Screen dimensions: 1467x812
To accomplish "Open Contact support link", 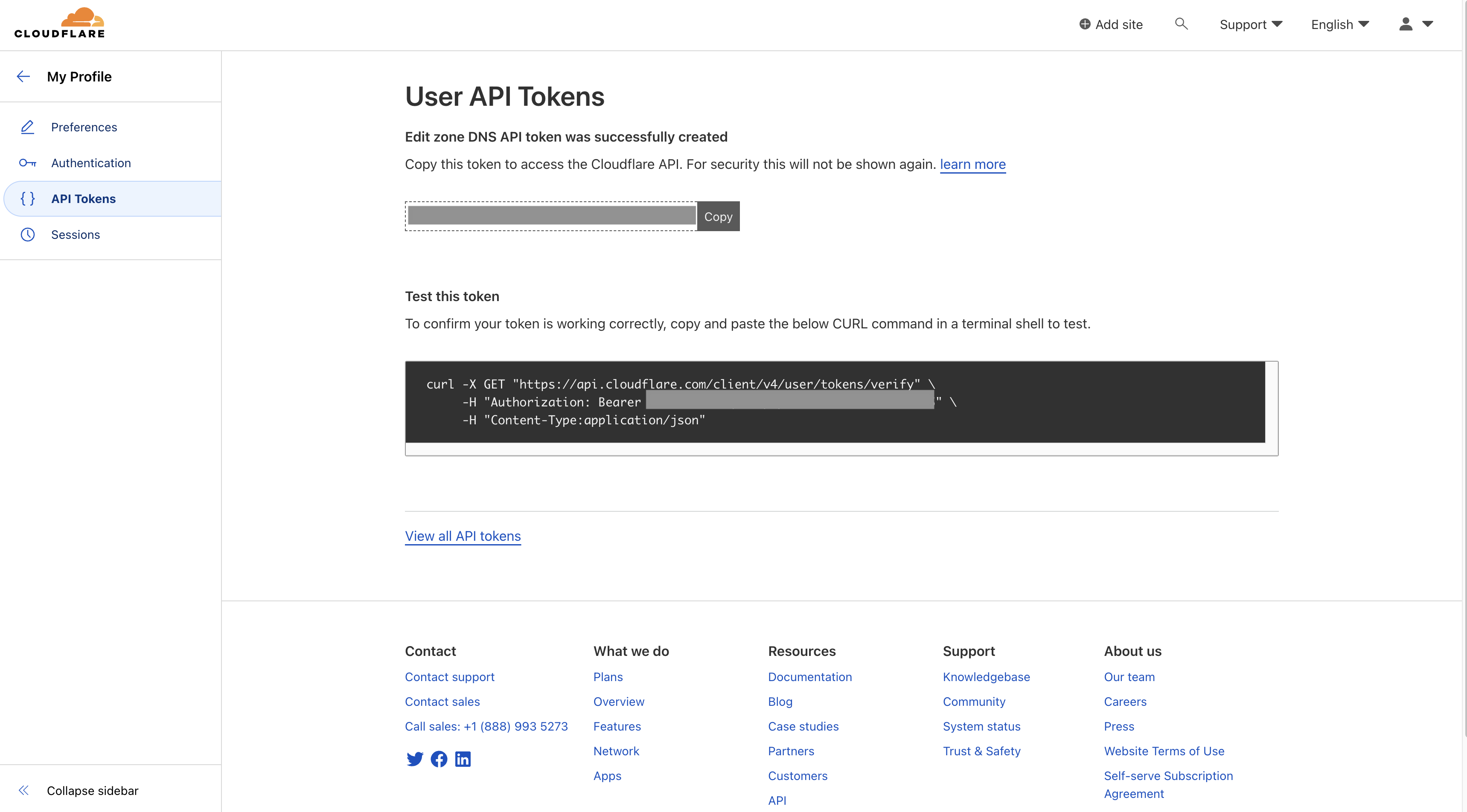I will click(449, 677).
